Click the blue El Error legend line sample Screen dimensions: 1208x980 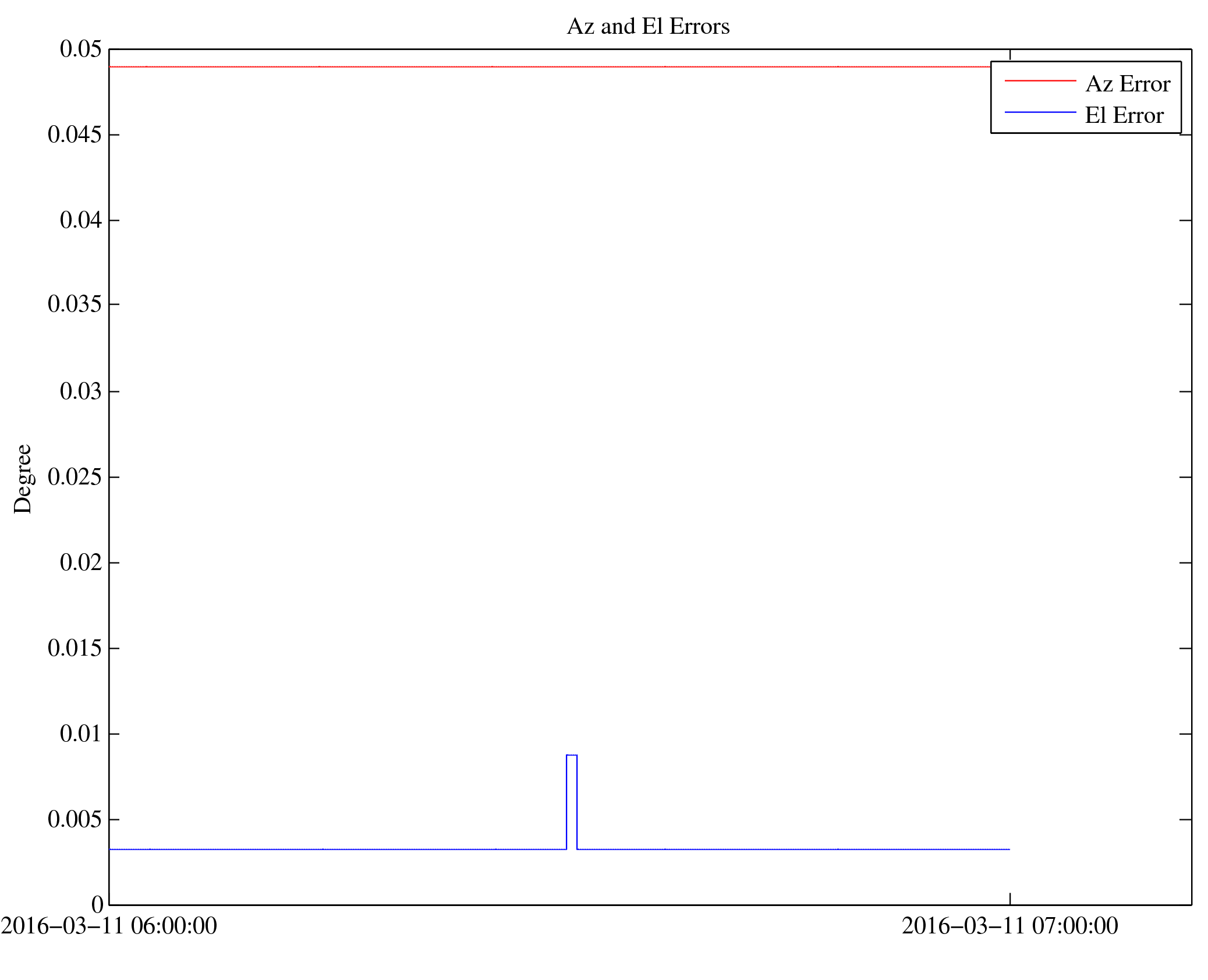coord(1040,112)
